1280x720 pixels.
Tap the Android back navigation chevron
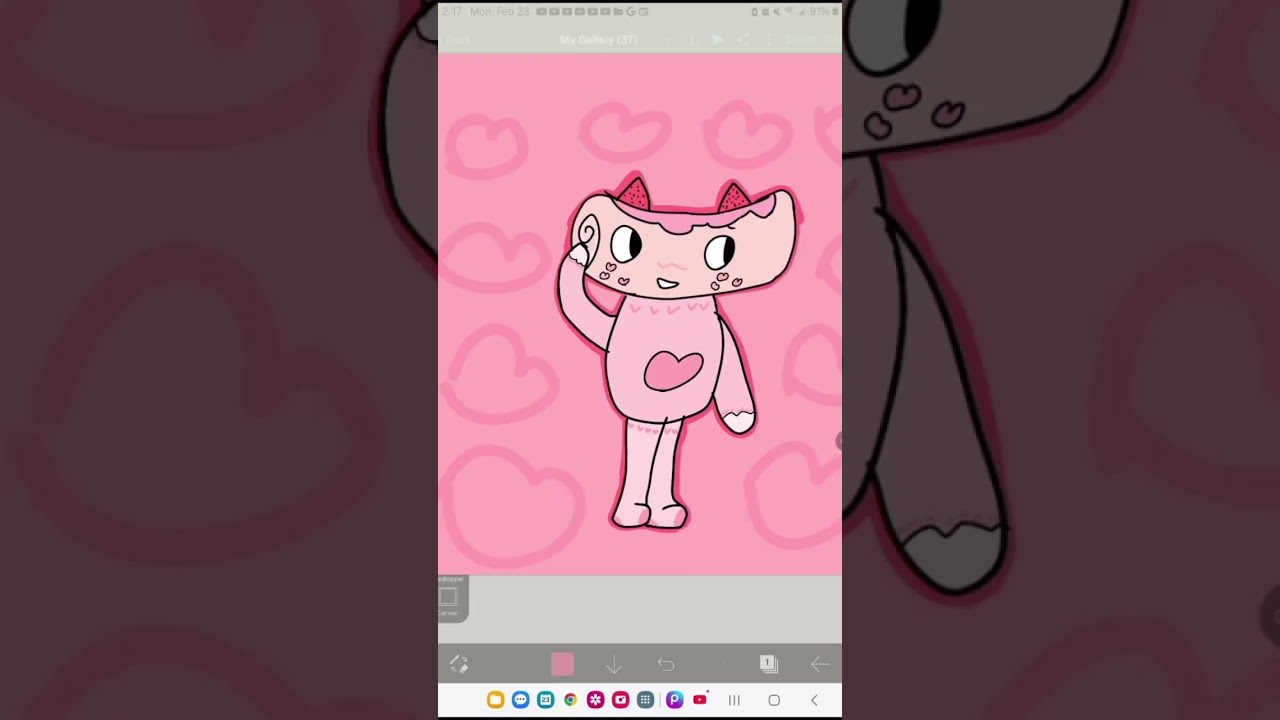click(814, 700)
